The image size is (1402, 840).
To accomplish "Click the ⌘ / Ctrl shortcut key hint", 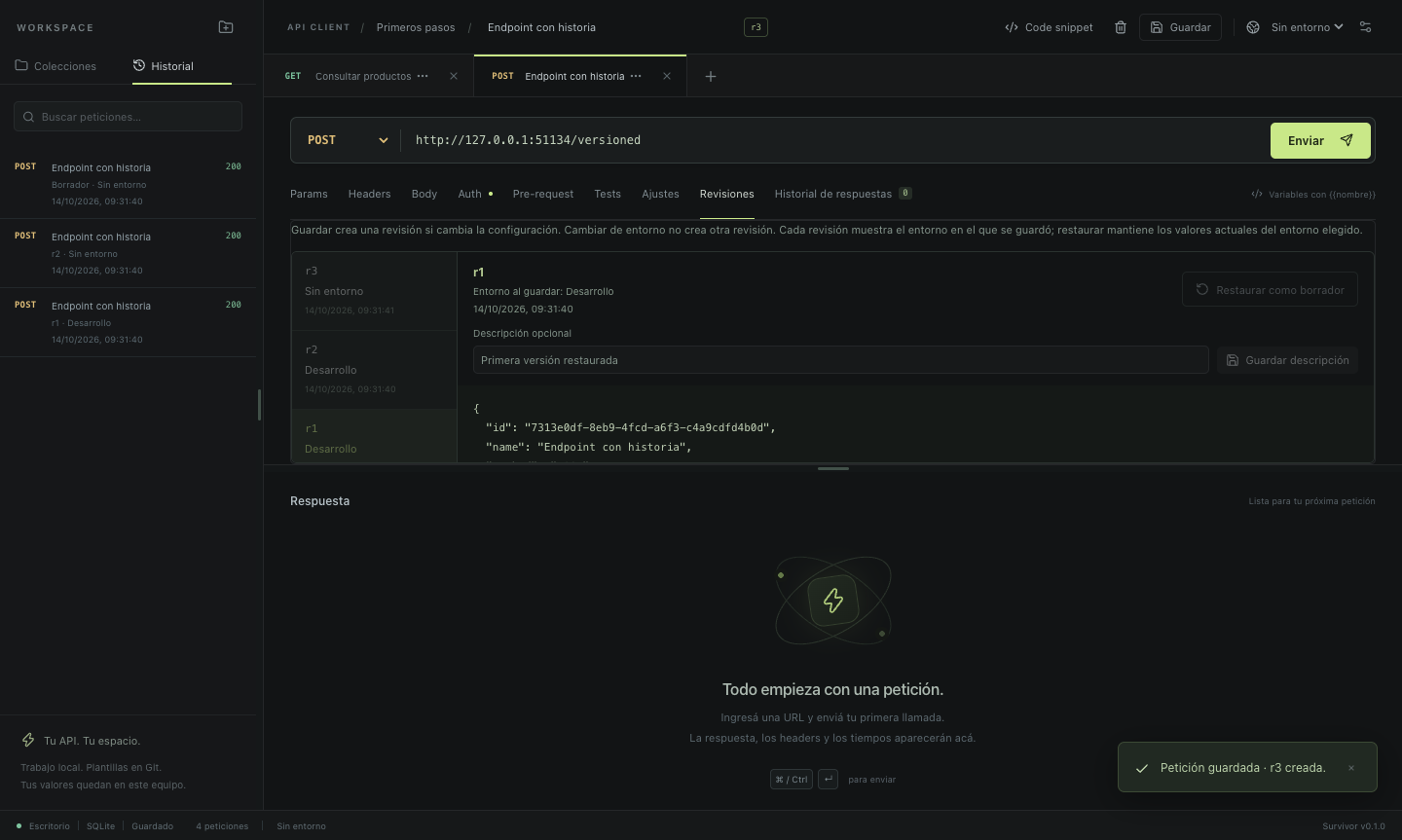I will click(792, 779).
